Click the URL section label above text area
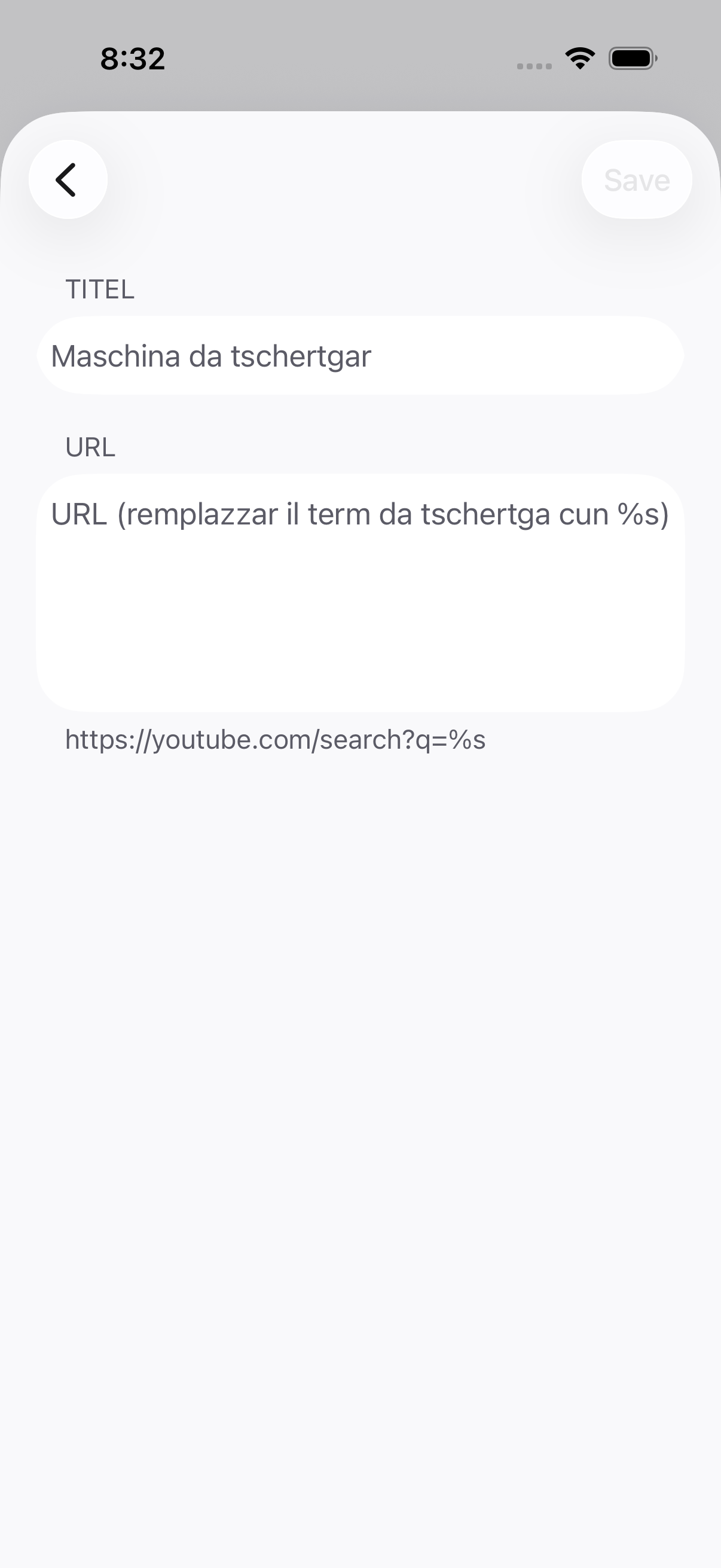This screenshot has width=721, height=1568. click(x=90, y=447)
